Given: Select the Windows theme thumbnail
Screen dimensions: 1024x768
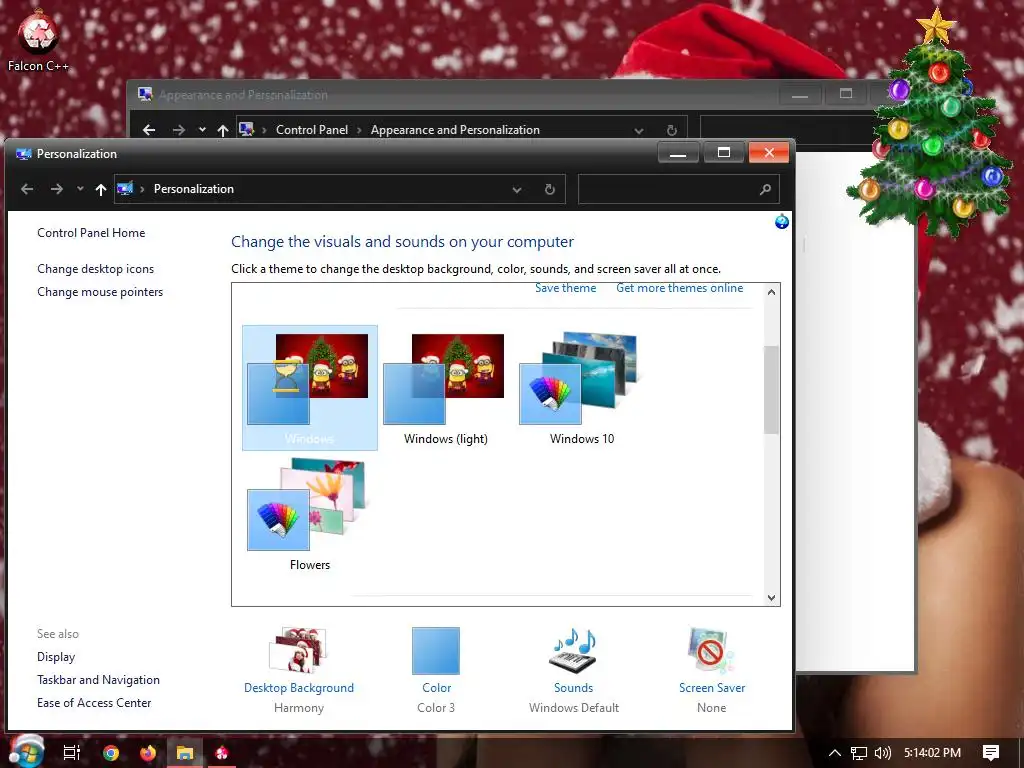Looking at the screenshot, I should [310, 388].
